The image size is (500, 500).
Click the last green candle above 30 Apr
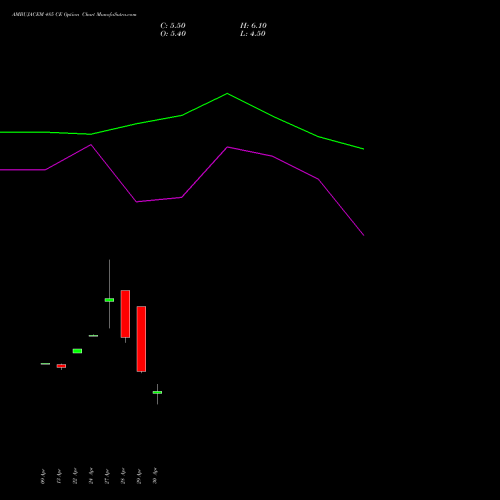click(157, 393)
